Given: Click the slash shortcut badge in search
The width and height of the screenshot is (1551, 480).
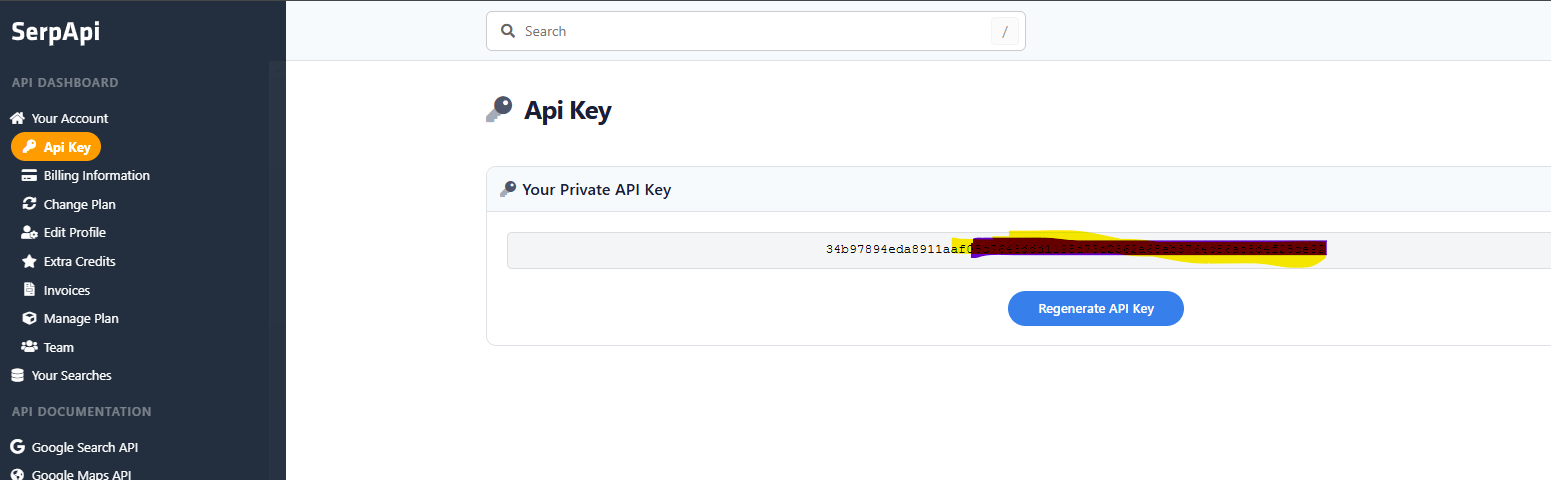Looking at the screenshot, I should pyautogui.click(x=1005, y=32).
